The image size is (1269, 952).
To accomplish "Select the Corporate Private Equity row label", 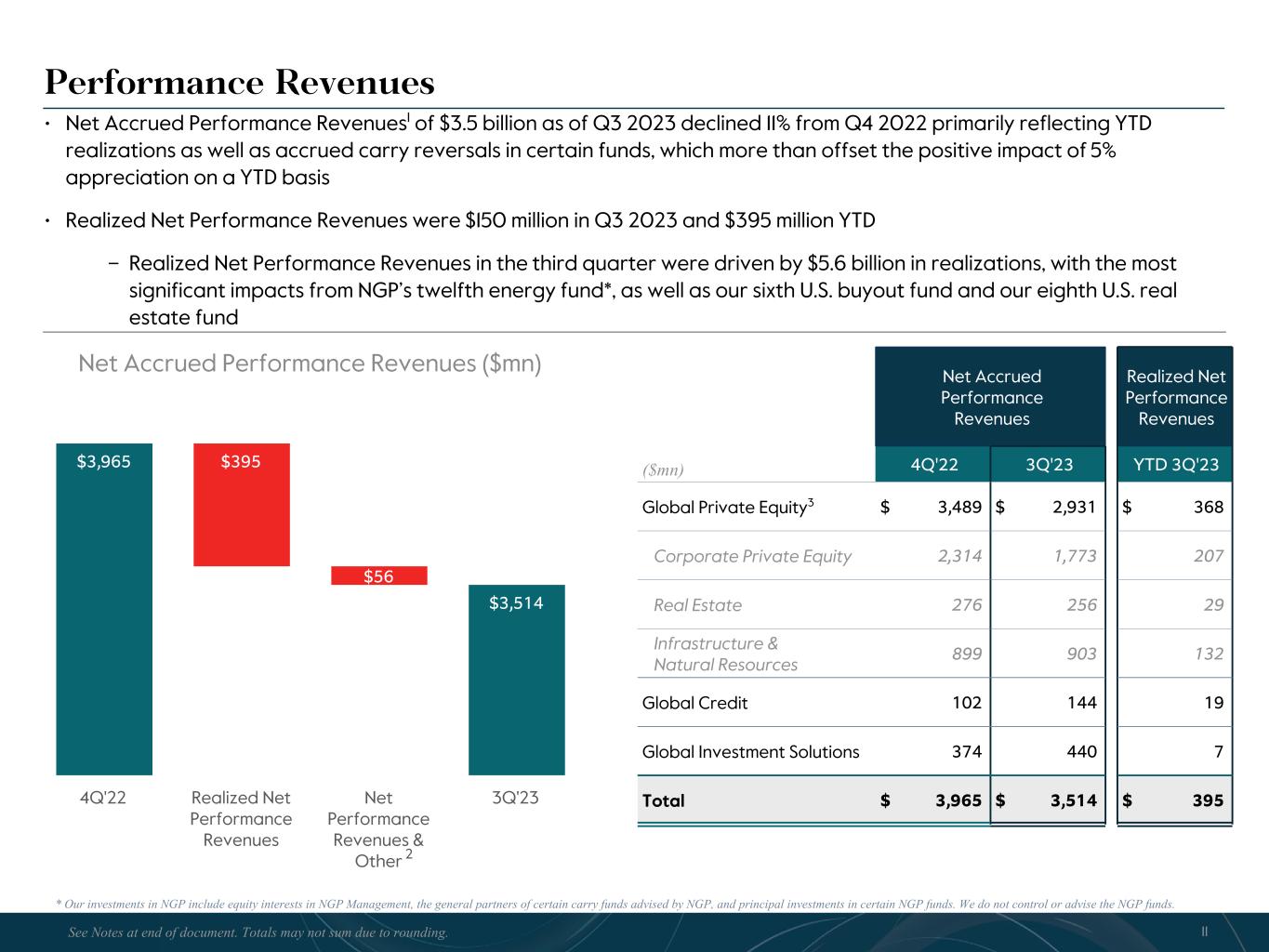I will (752, 556).
